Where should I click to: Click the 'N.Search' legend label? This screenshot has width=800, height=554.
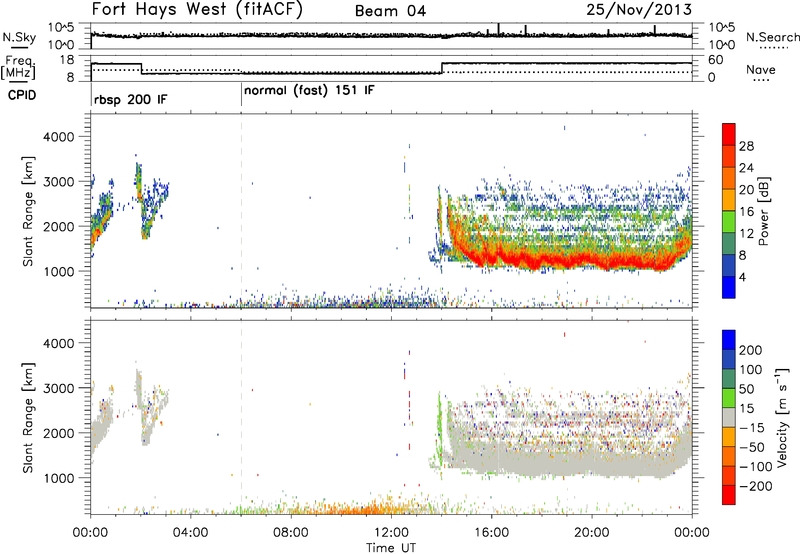[x=772, y=37]
